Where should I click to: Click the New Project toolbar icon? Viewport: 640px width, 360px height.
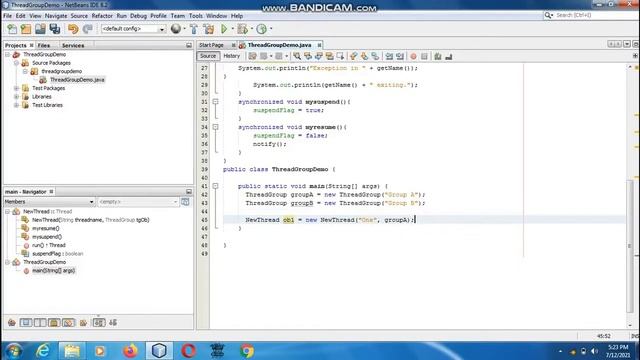[26, 29]
